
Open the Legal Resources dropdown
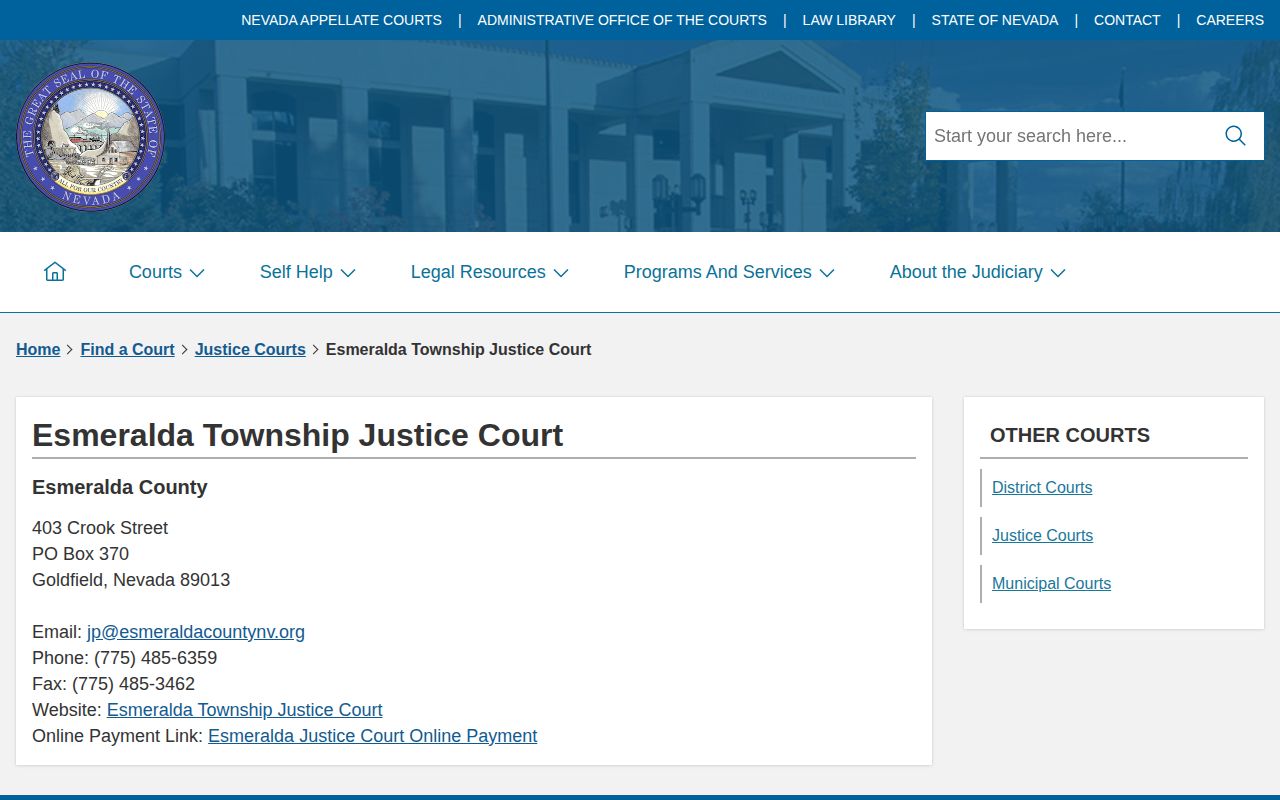[x=490, y=272]
